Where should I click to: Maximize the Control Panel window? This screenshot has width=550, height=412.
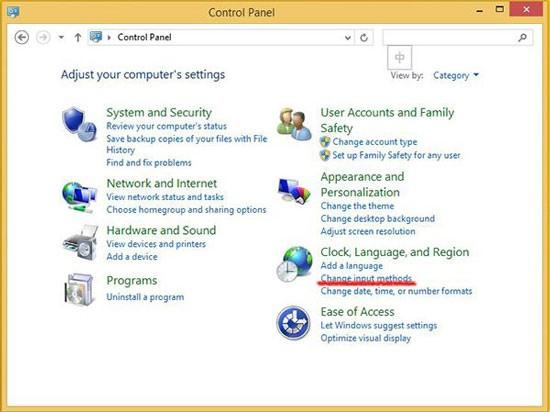click(499, 10)
